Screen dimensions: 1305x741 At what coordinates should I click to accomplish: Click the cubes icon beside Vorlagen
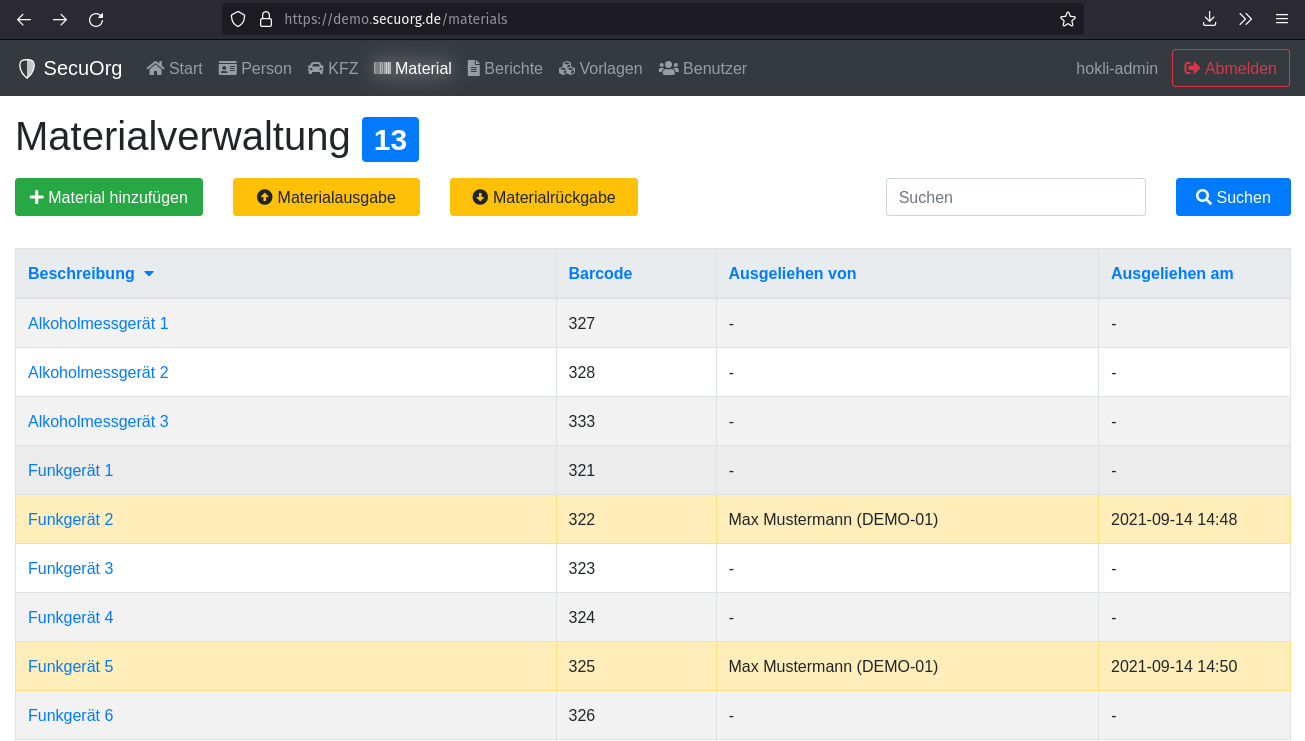[567, 68]
